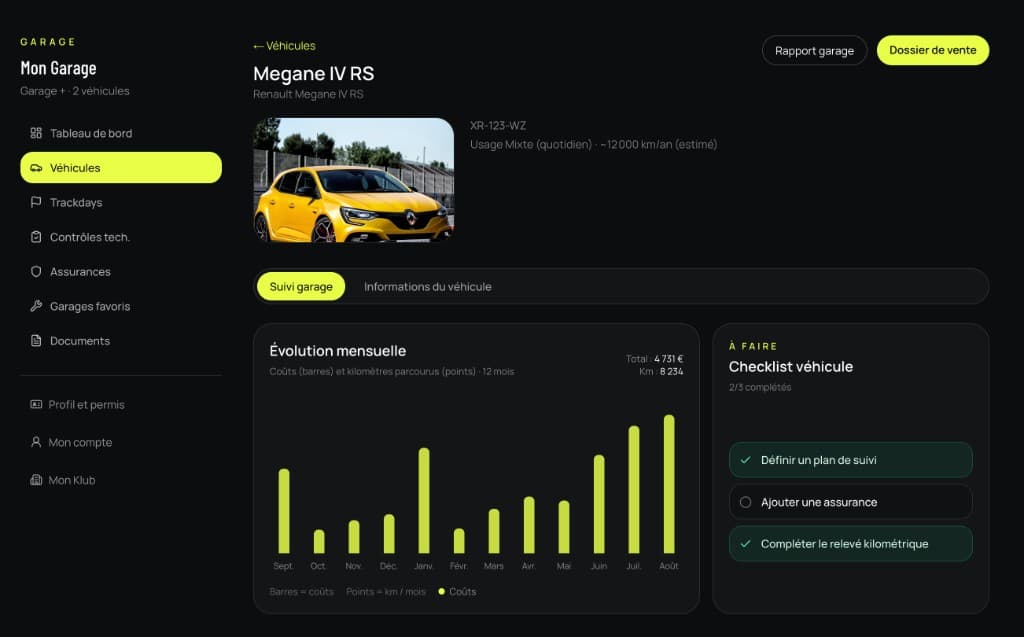Click the Mars bar in chart

(494, 531)
